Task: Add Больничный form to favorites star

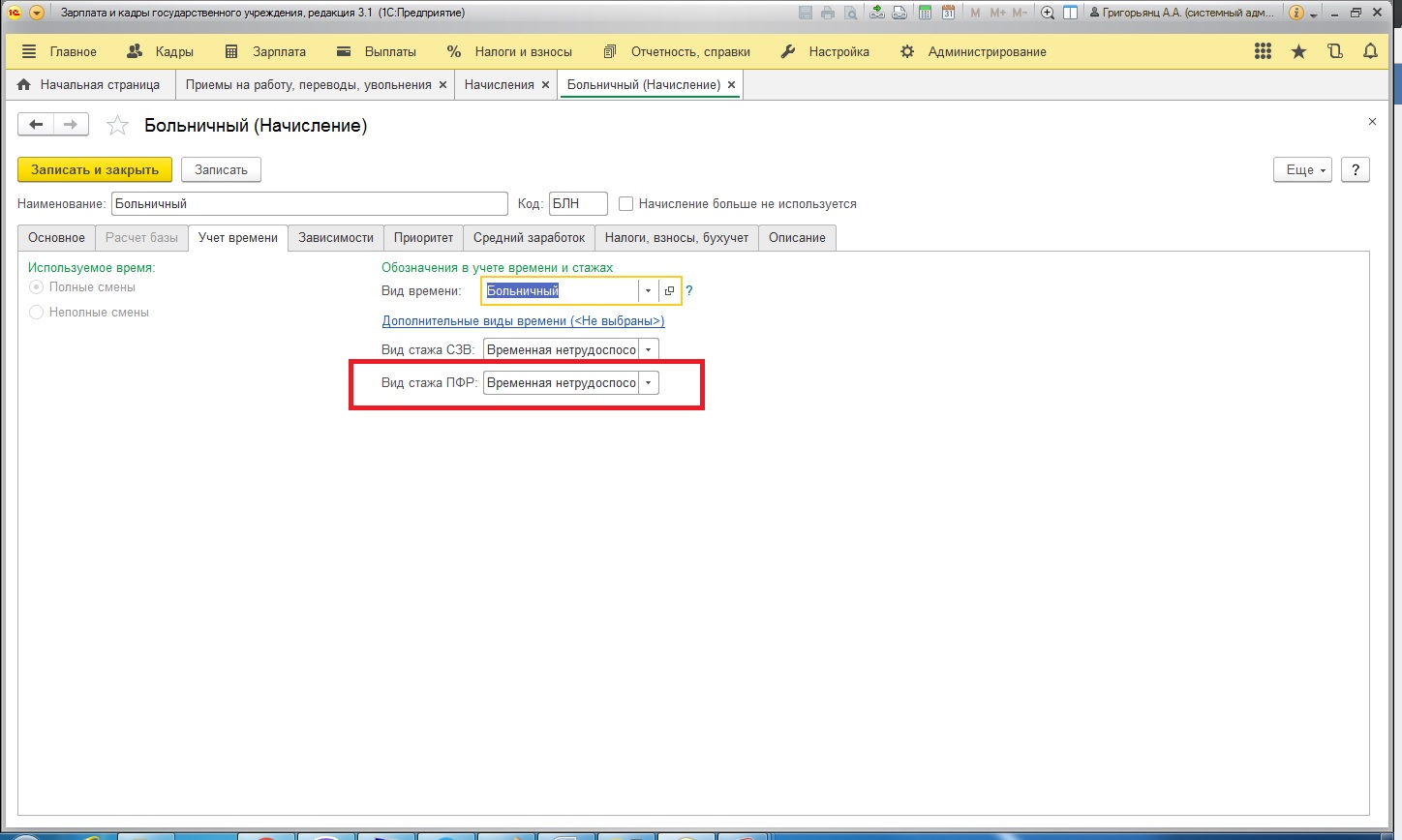Action: (x=117, y=125)
